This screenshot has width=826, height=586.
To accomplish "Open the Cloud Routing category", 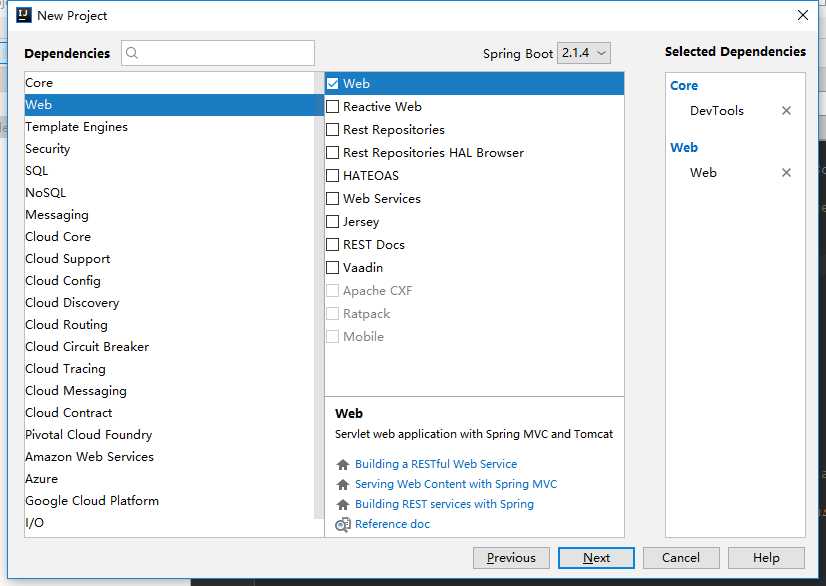I will pos(170,325).
